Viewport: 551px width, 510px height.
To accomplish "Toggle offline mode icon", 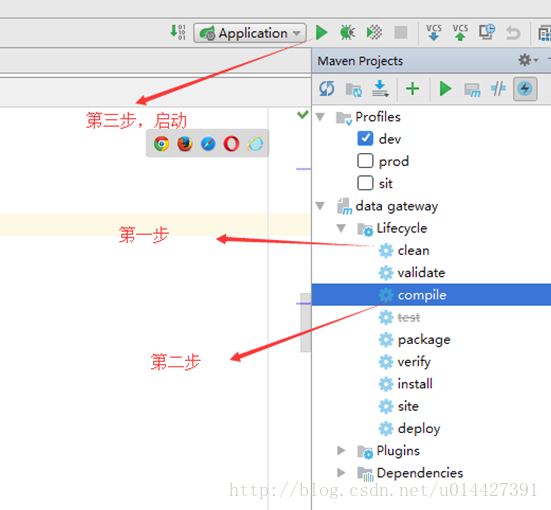I will click(498, 89).
